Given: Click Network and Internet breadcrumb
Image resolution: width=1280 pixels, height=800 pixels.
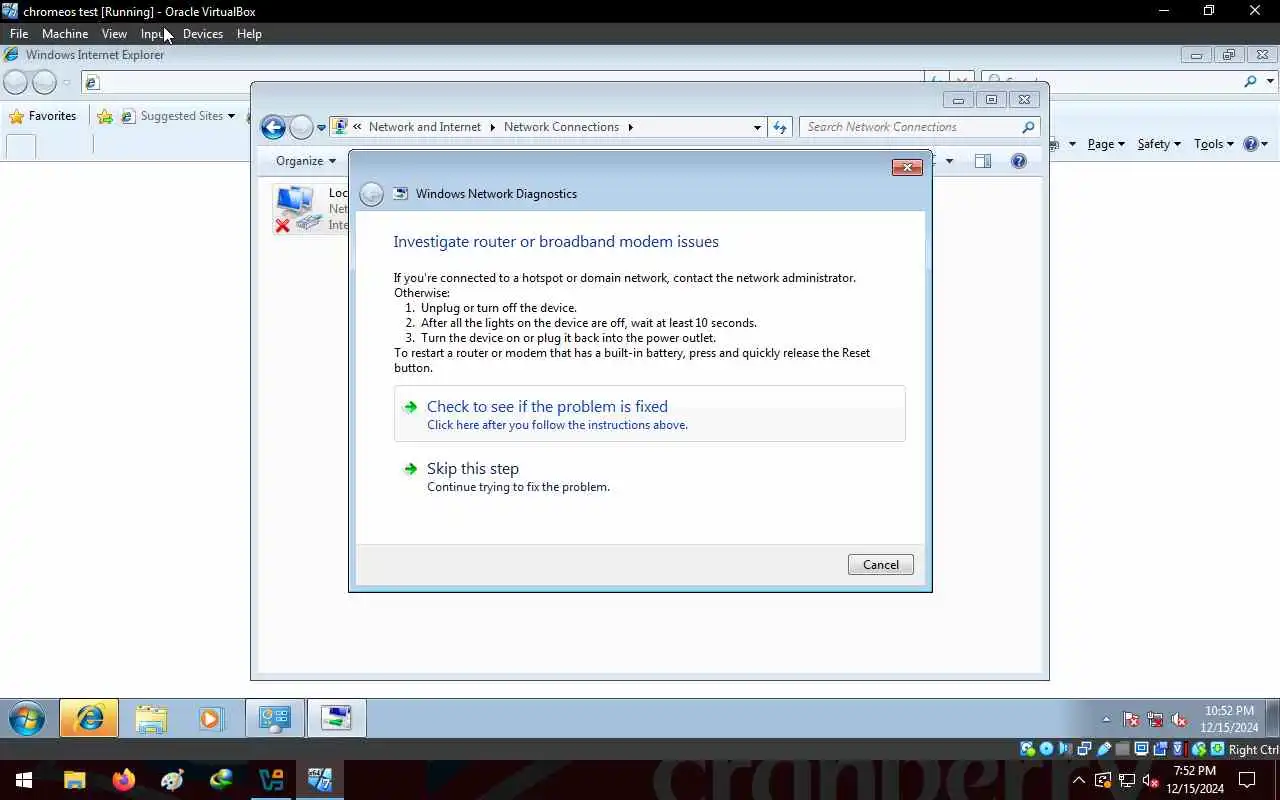Looking at the screenshot, I should tap(424, 127).
